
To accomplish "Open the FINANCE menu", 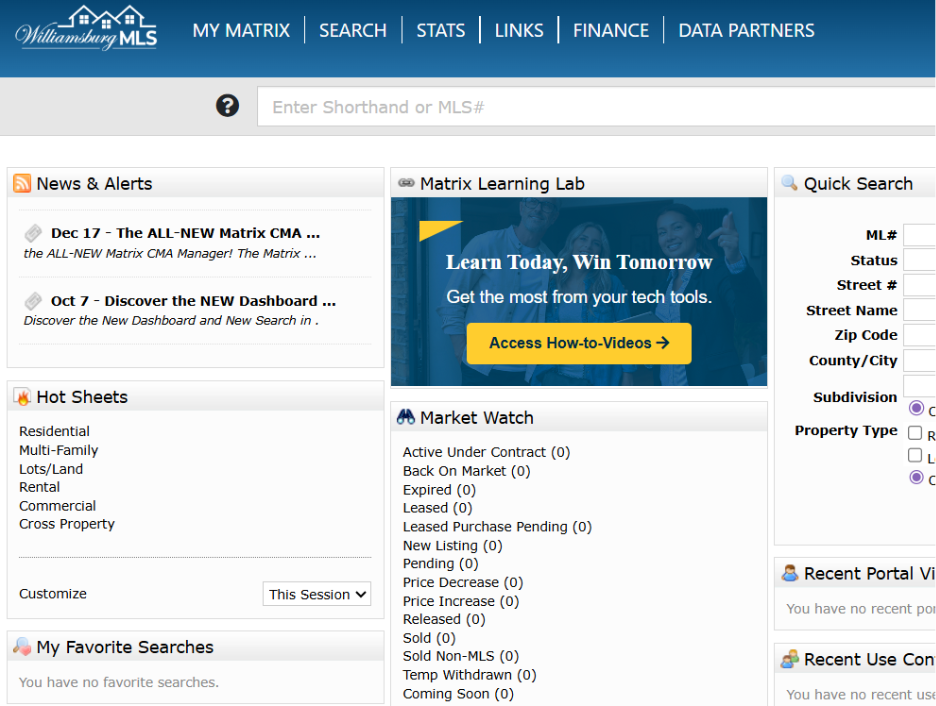I will click(611, 30).
